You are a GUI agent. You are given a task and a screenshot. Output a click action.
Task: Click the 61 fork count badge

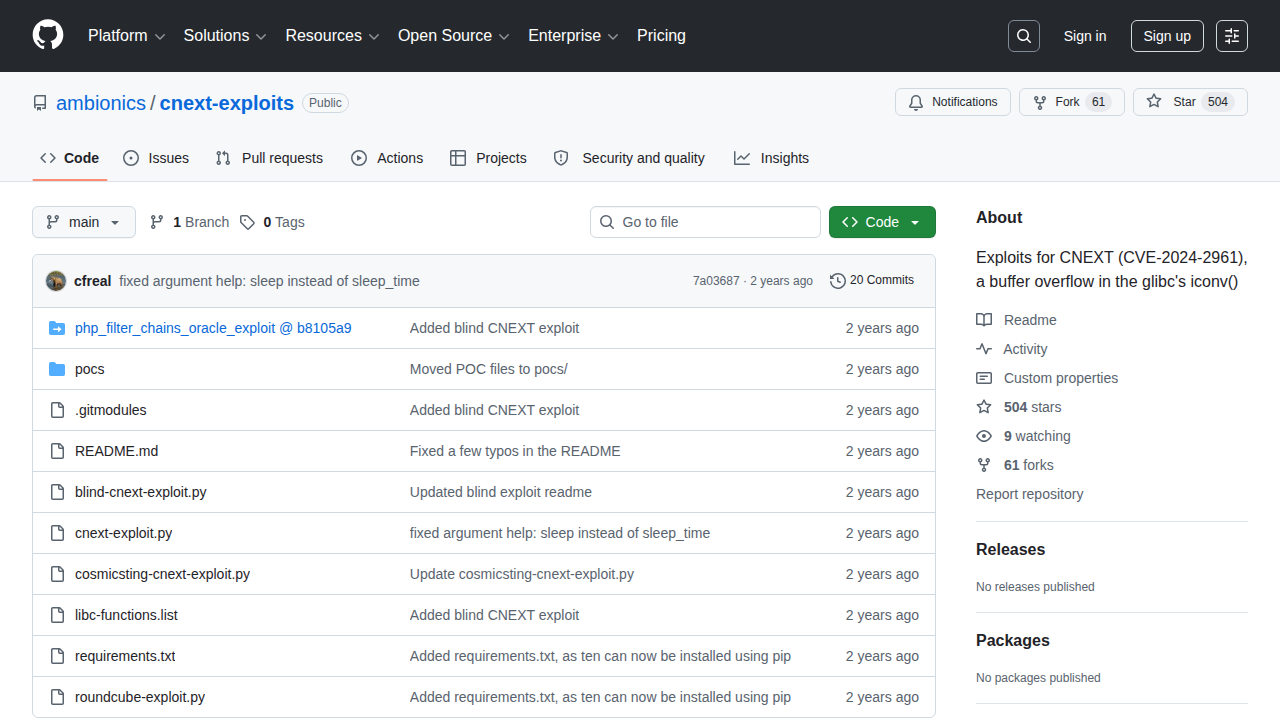click(x=1099, y=102)
